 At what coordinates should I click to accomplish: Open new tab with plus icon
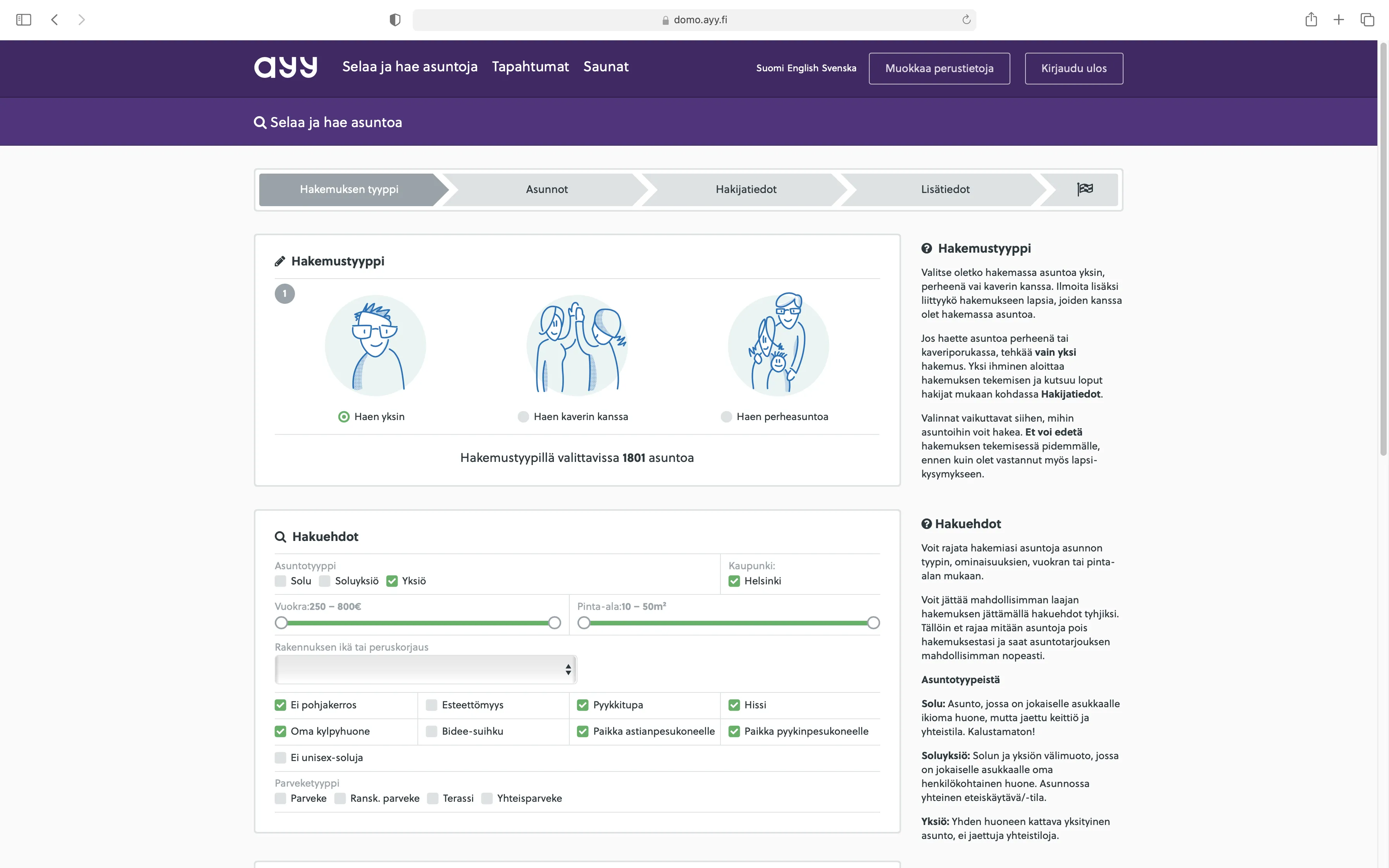coord(1339,19)
